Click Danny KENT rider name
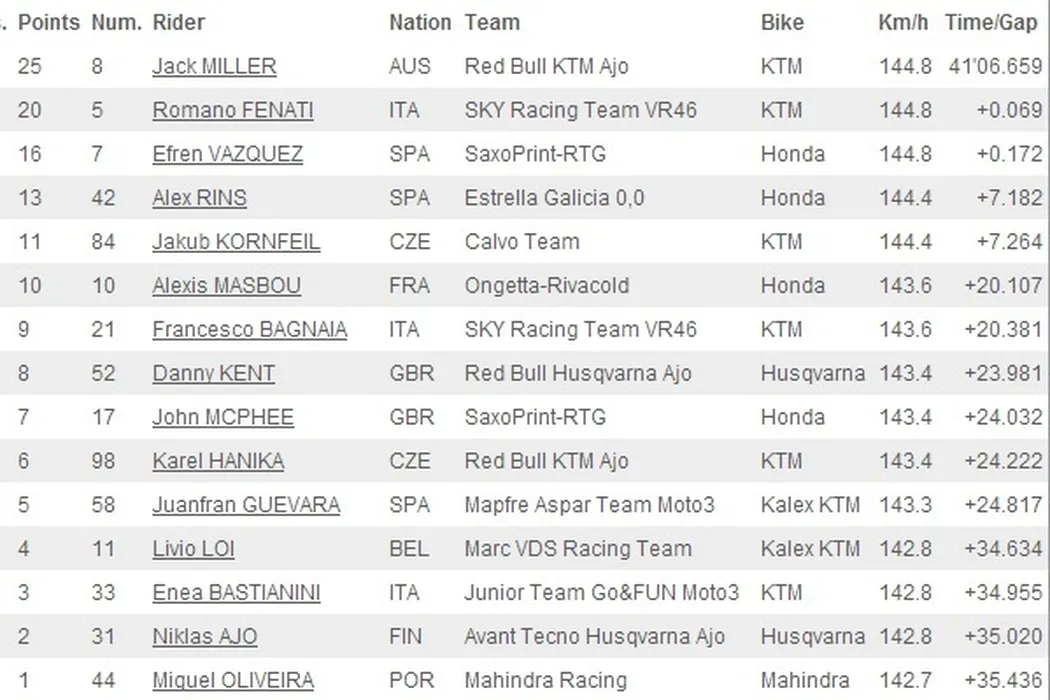The height and width of the screenshot is (700, 1050). pyautogui.click(x=213, y=374)
